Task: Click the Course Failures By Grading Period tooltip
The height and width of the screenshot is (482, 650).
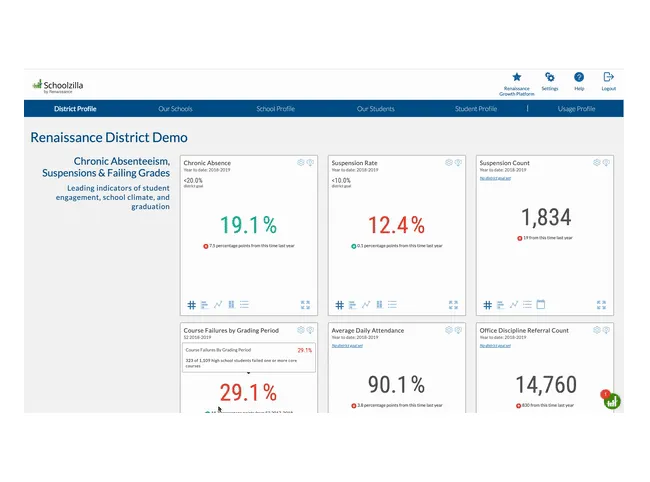Action: (249, 357)
